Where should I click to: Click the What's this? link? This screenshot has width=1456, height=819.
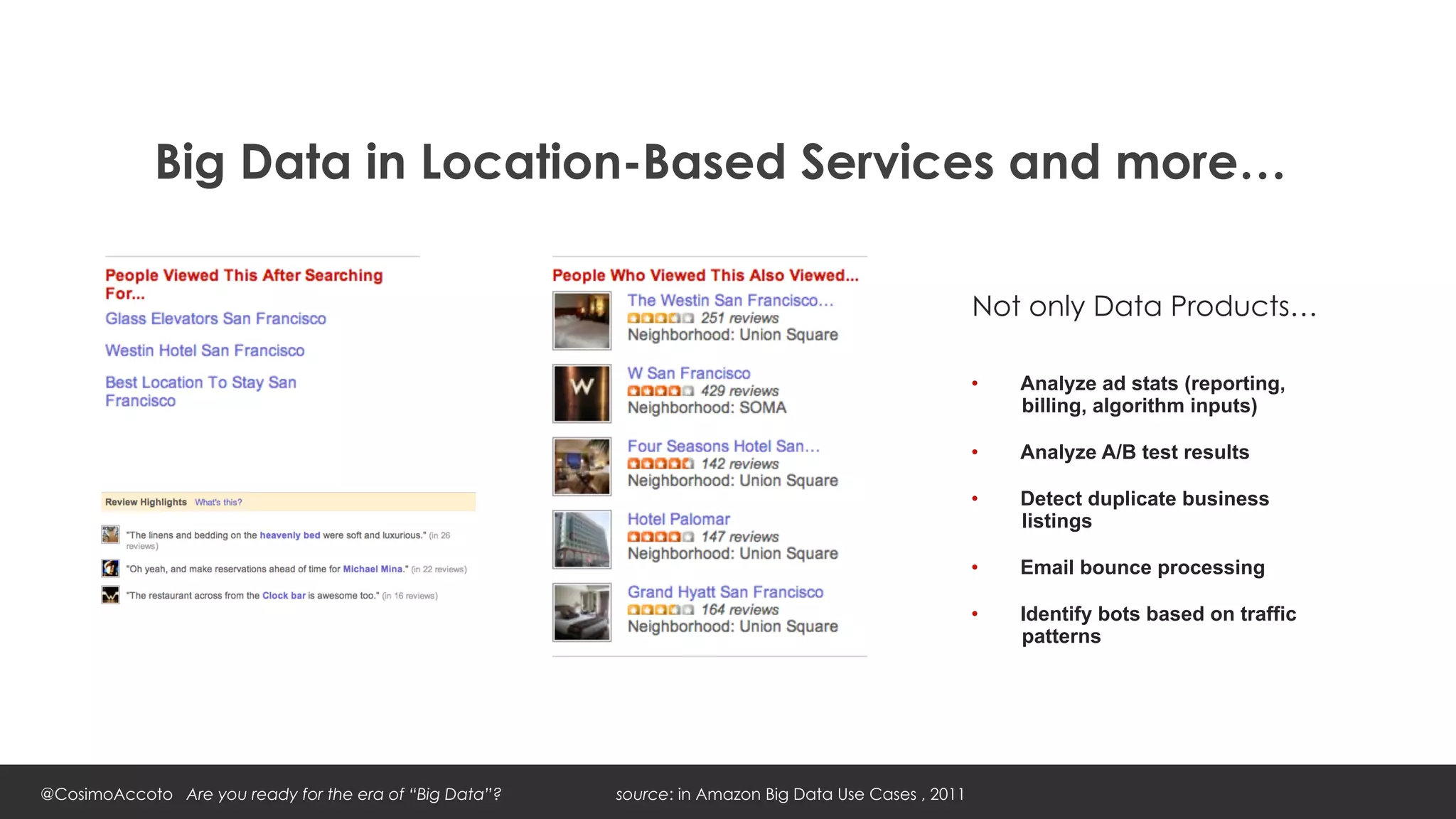[218, 502]
